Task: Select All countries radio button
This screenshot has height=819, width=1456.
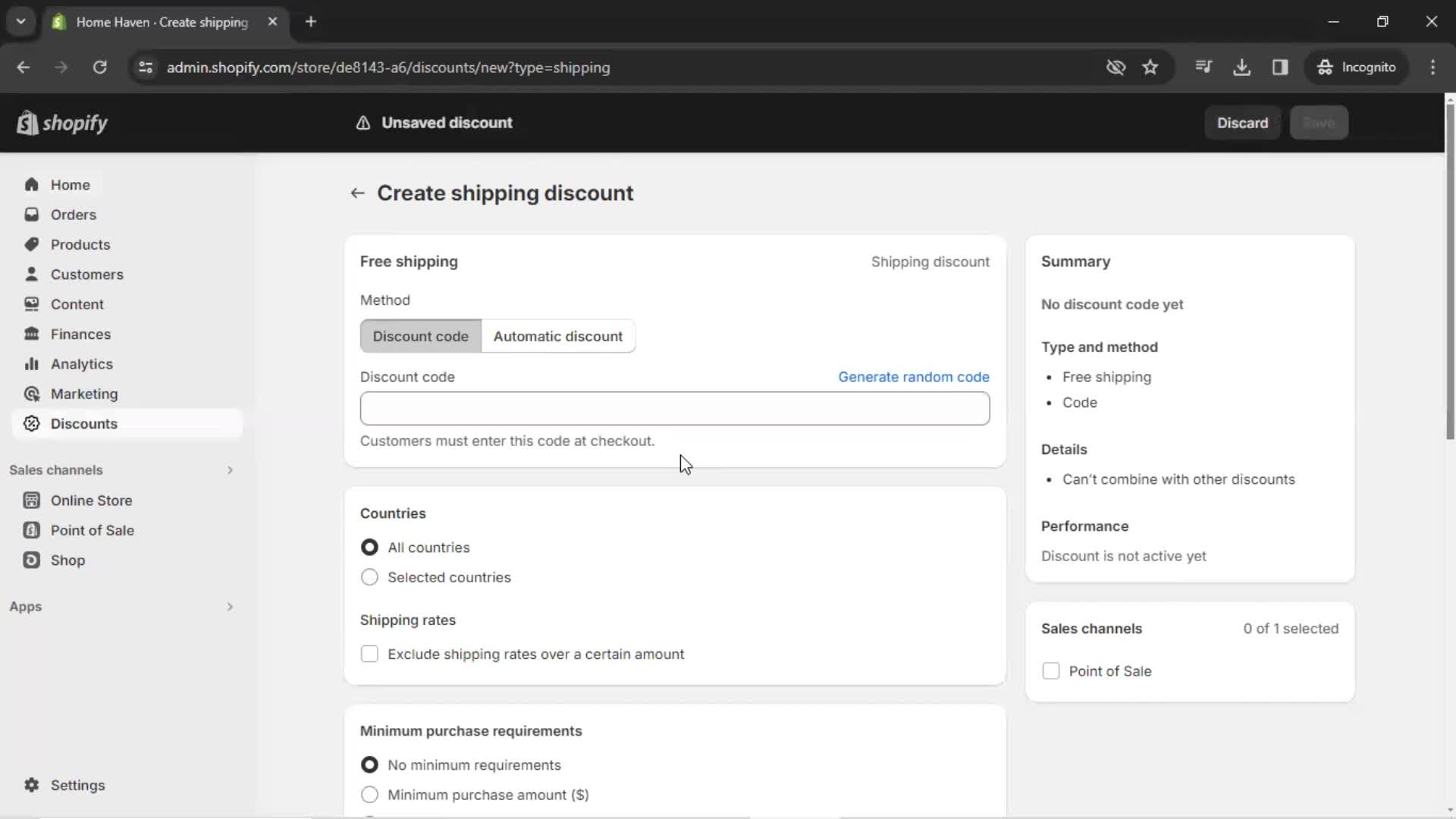Action: [x=369, y=547]
